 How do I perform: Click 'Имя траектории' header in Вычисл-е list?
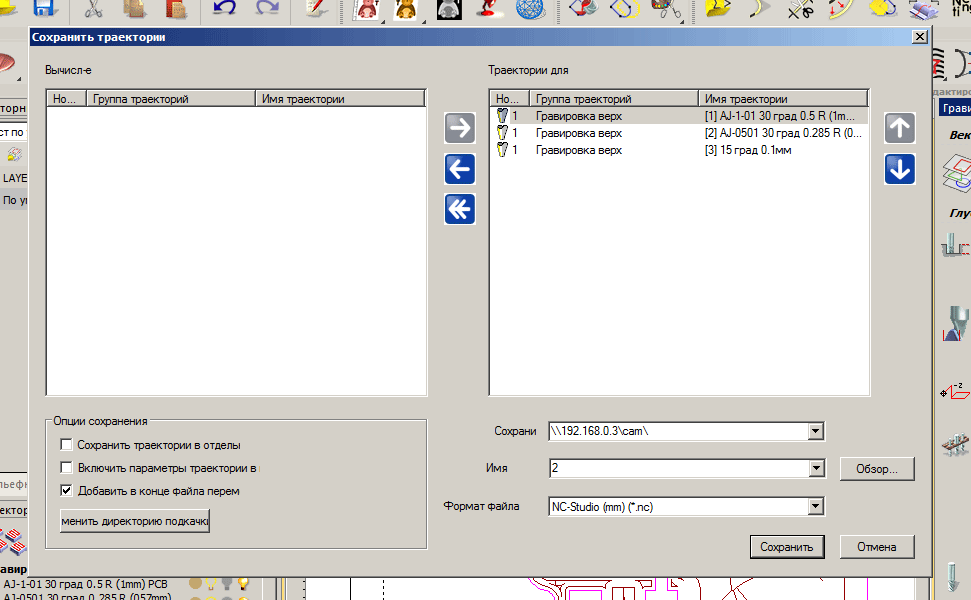(x=340, y=98)
